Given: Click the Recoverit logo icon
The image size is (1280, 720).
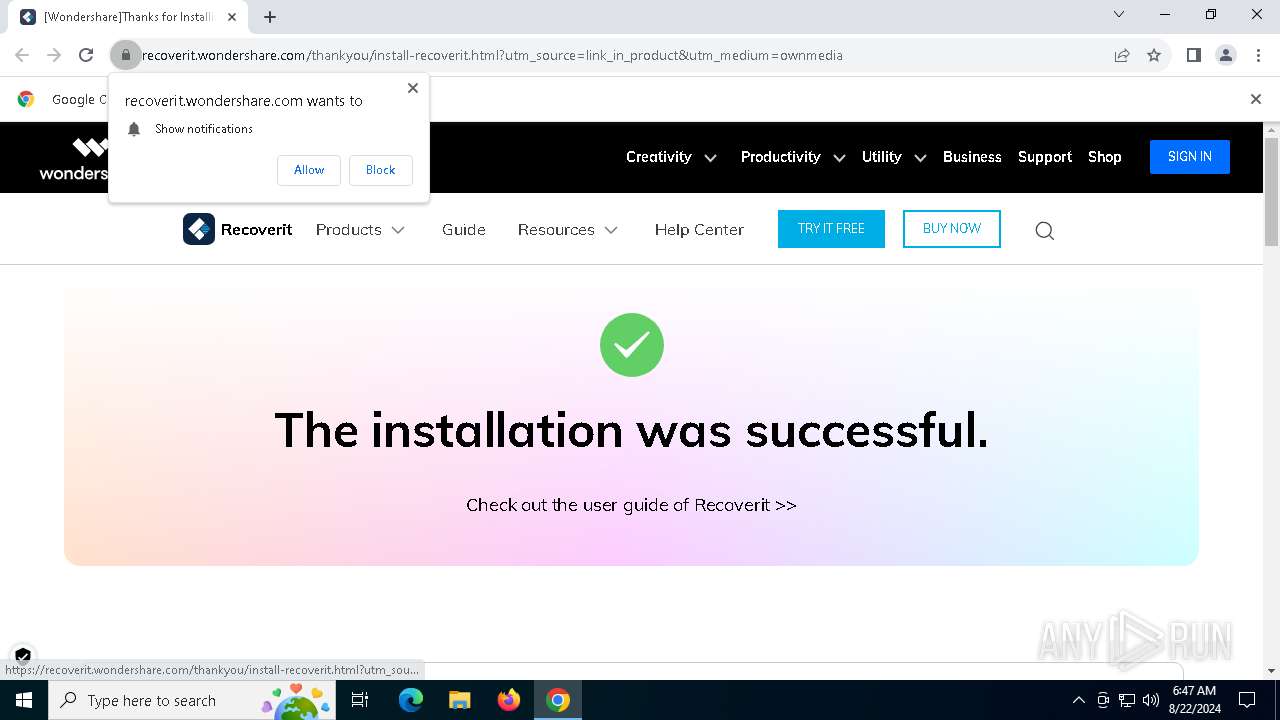Looking at the screenshot, I should pyautogui.click(x=199, y=229).
